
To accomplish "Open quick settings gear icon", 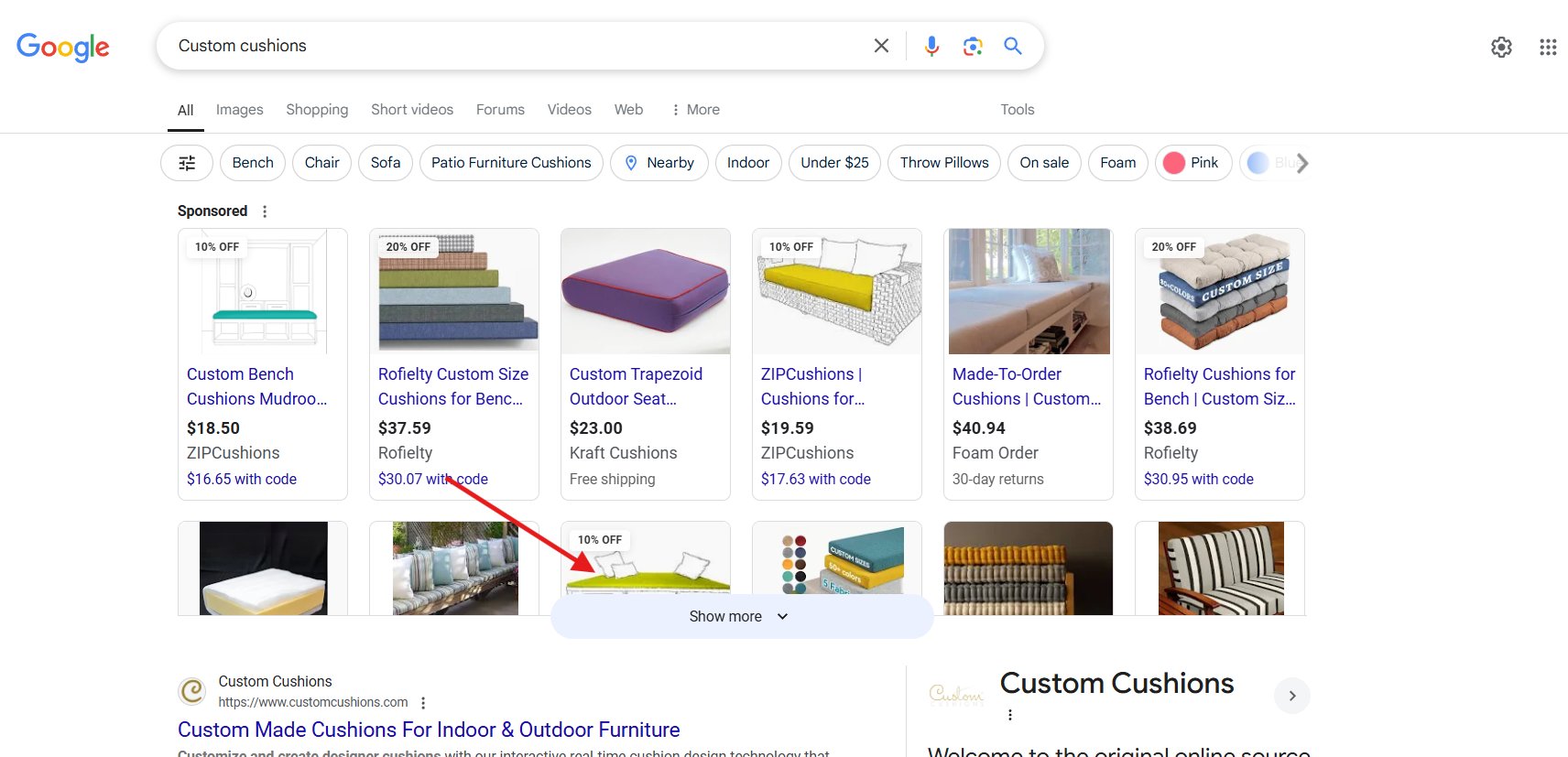I will (x=1501, y=47).
